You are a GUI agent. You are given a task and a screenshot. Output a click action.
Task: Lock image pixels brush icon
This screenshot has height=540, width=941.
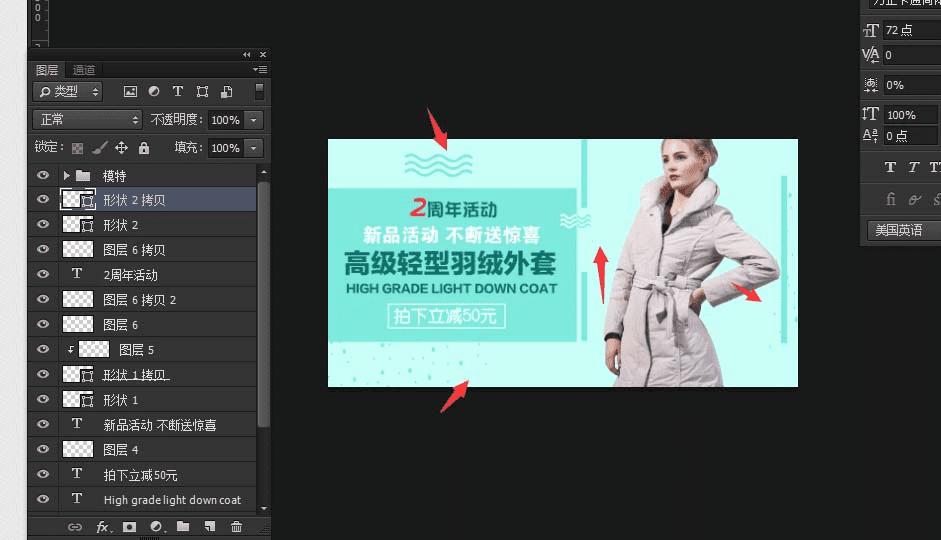[100, 148]
